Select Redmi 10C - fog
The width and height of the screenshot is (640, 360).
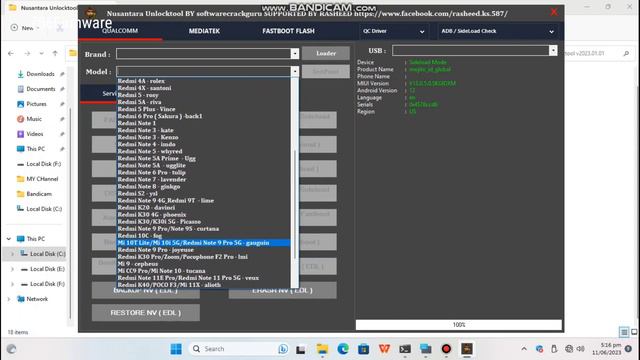(140, 236)
